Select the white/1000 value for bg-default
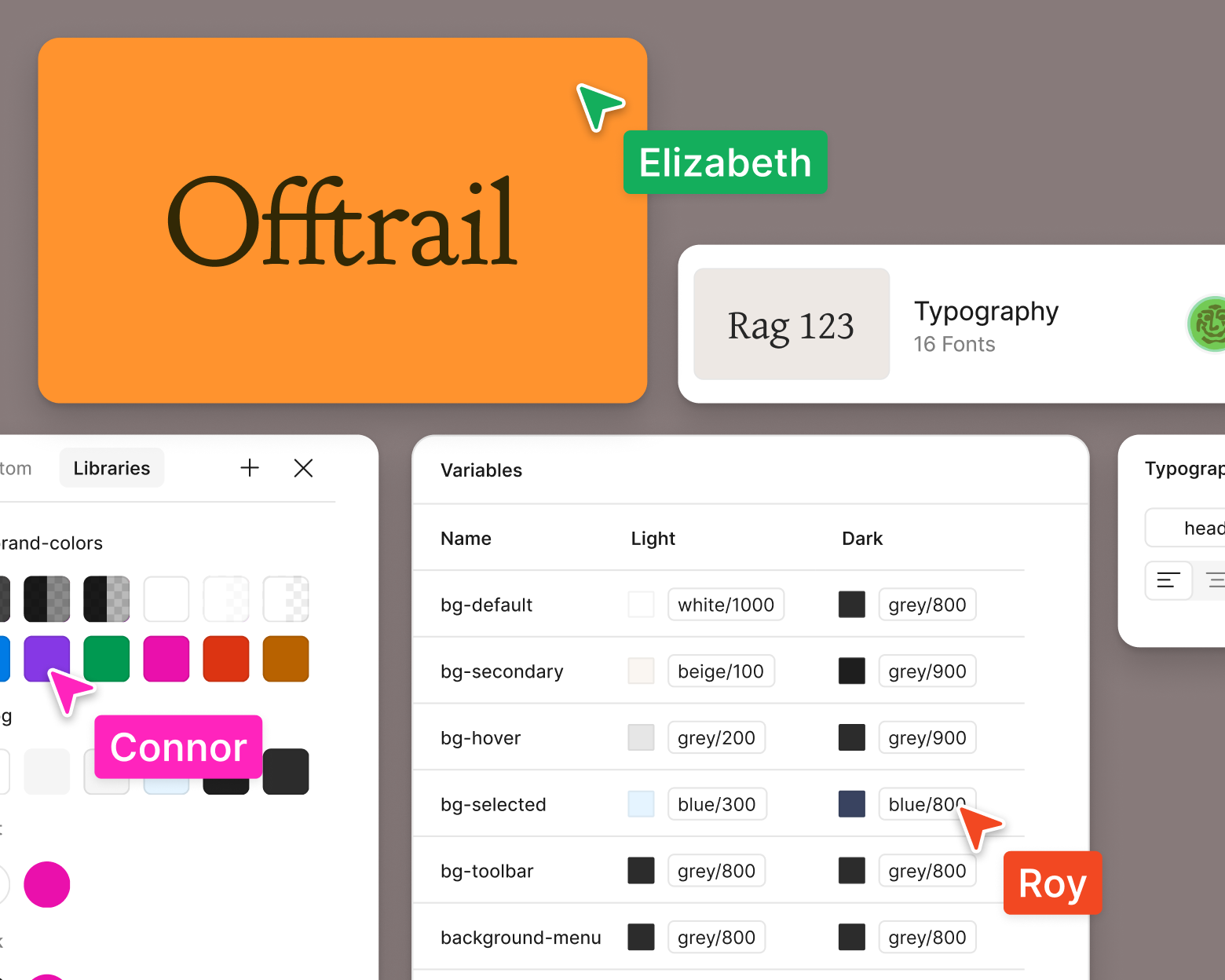 (x=726, y=605)
